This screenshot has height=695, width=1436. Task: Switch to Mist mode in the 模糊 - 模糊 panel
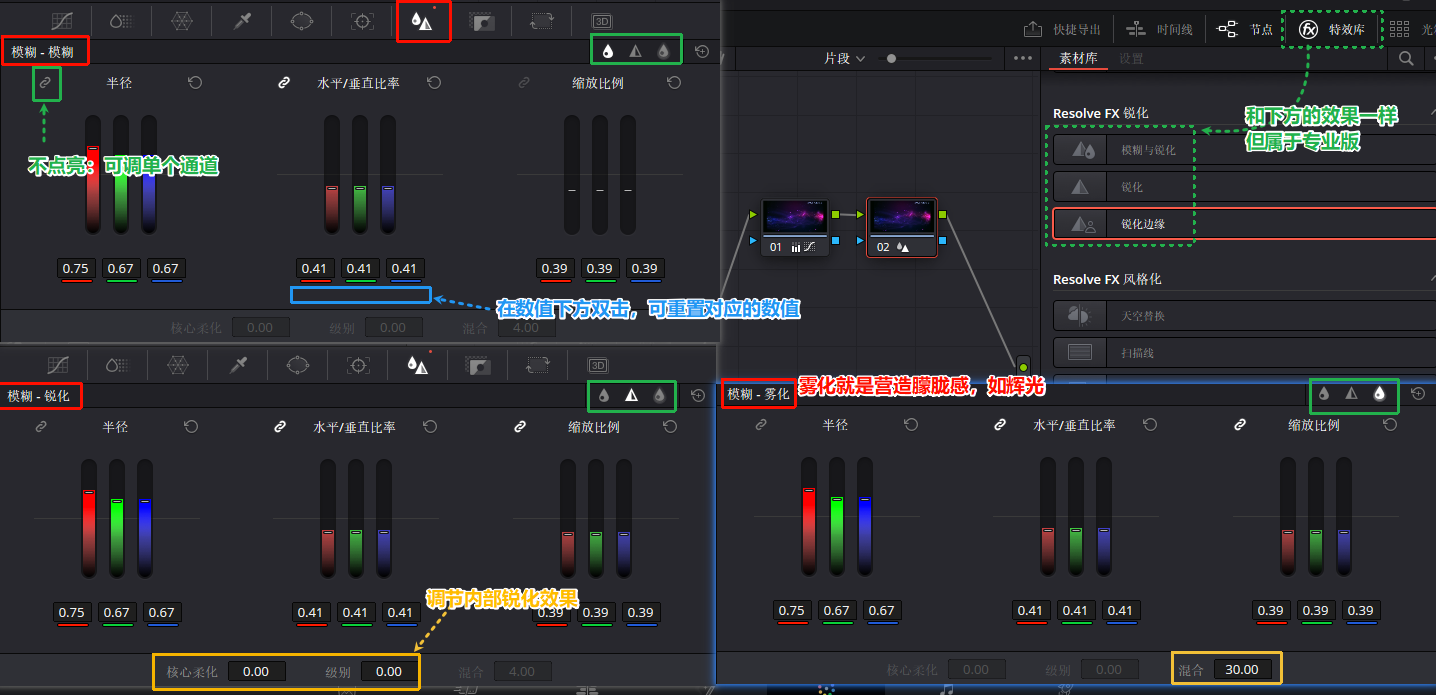pos(663,50)
